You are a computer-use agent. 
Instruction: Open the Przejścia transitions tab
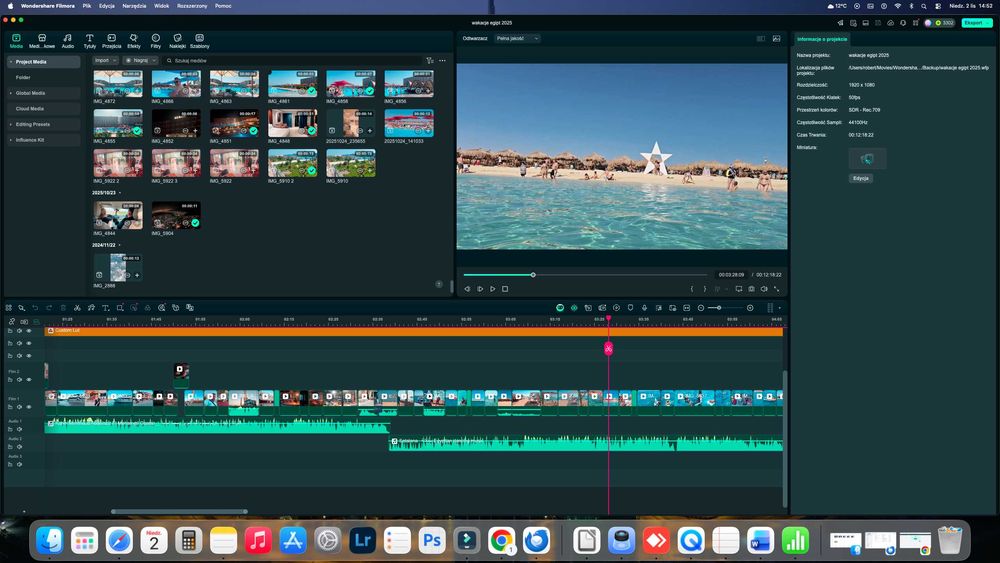tap(112, 41)
